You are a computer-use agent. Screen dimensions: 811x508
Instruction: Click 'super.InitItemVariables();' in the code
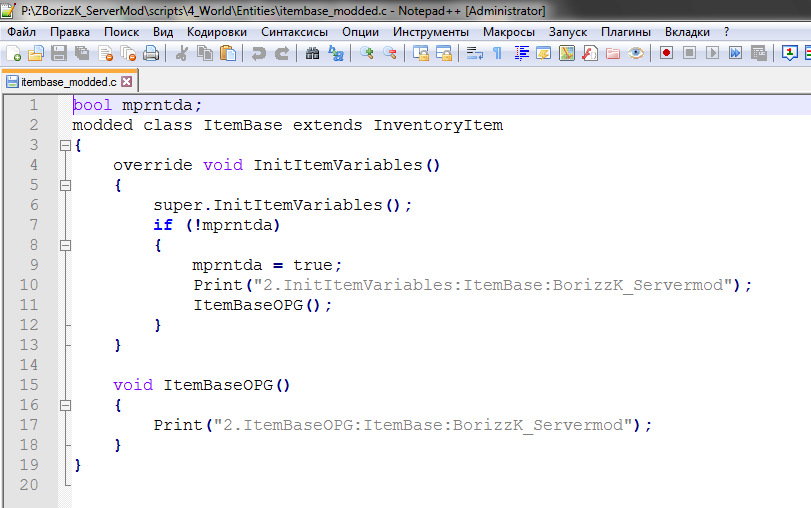[x=282, y=205]
